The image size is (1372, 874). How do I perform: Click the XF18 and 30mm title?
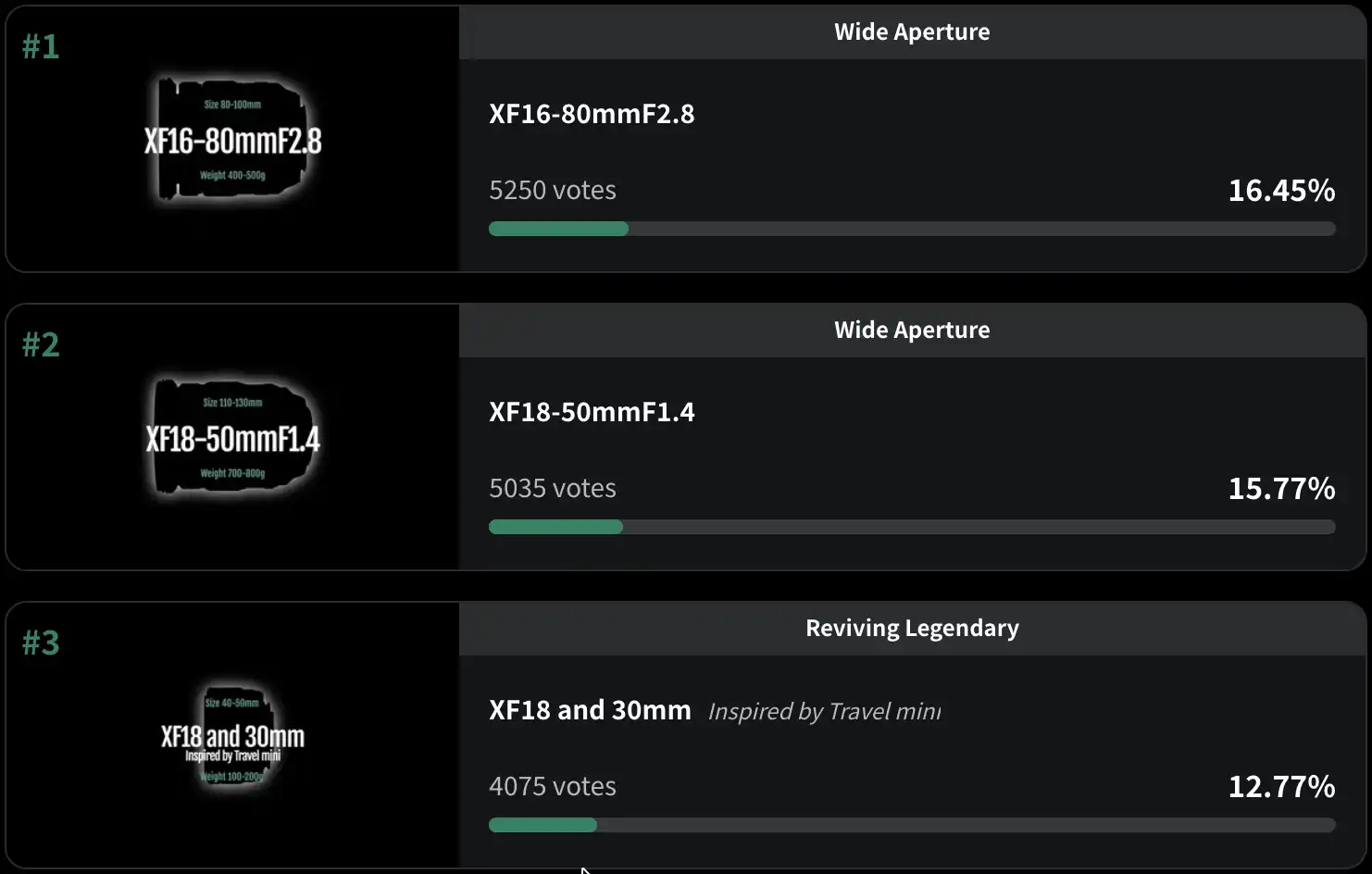point(590,710)
